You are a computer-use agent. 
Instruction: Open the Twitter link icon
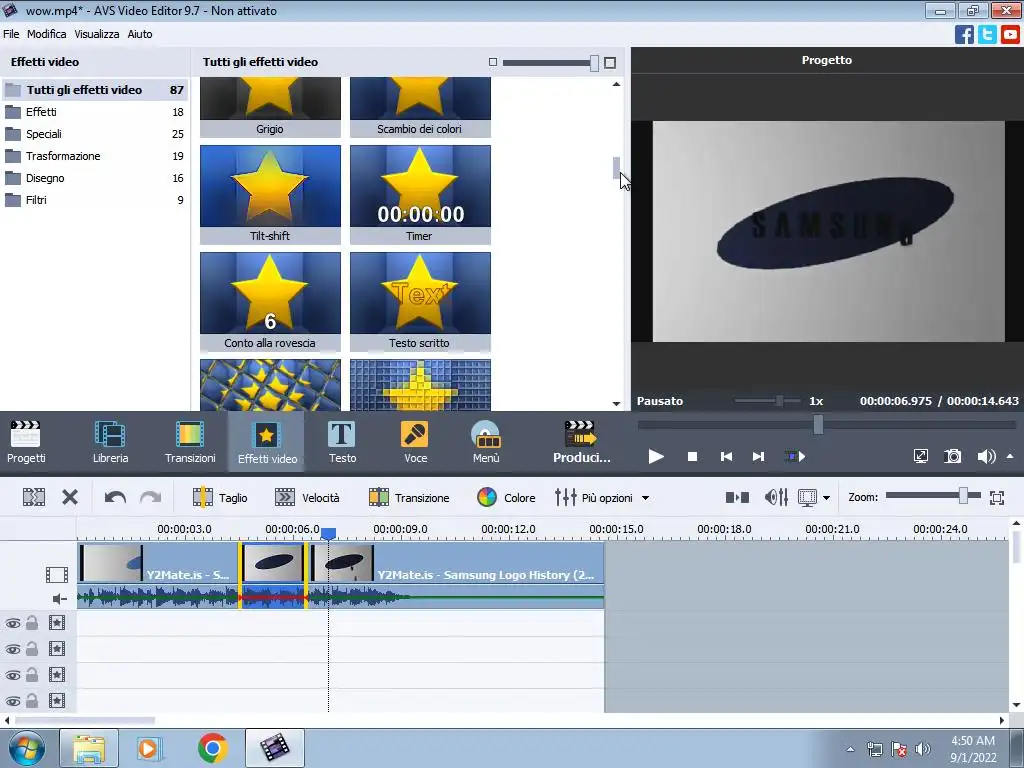pyautogui.click(x=987, y=34)
